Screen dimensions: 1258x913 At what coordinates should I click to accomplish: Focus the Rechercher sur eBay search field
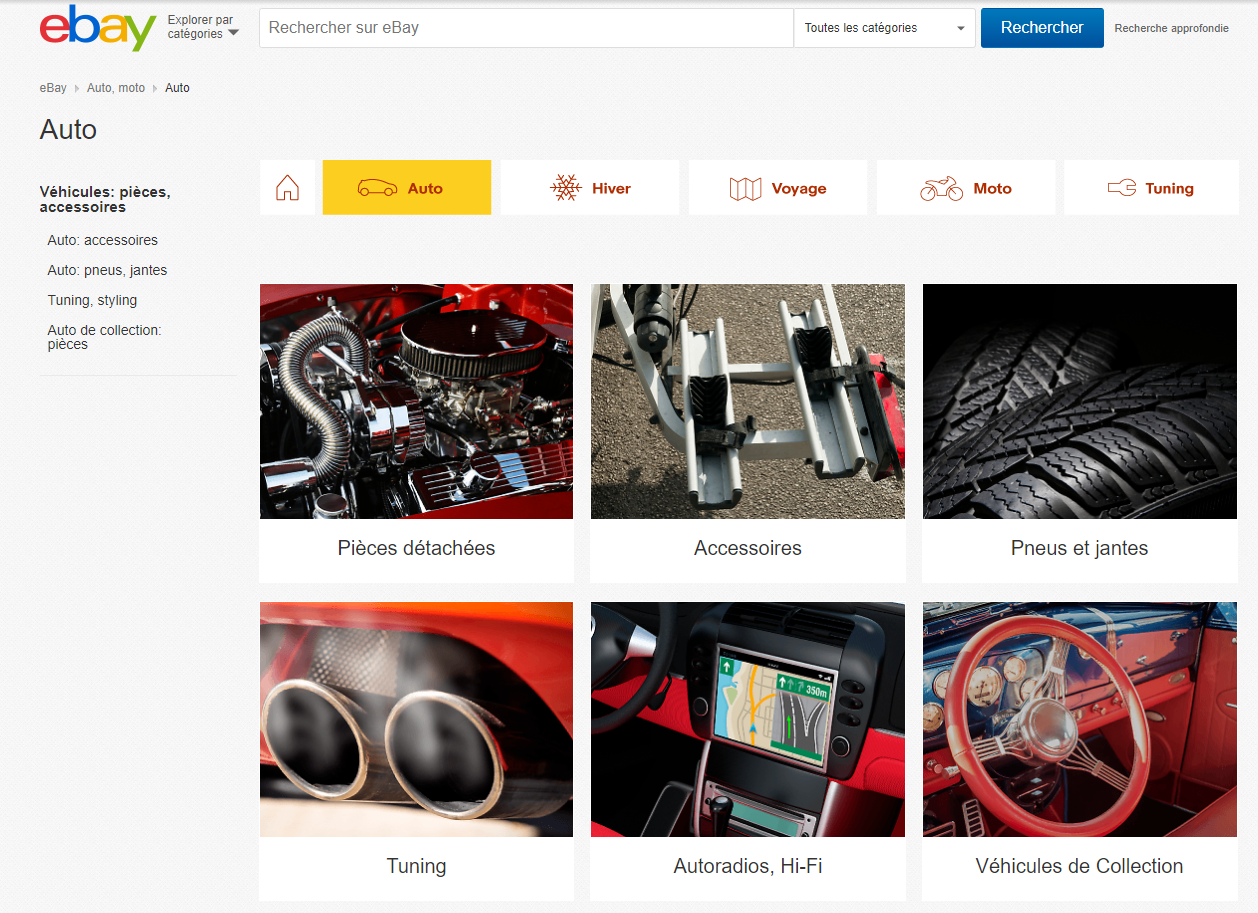click(x=526, y=28)
